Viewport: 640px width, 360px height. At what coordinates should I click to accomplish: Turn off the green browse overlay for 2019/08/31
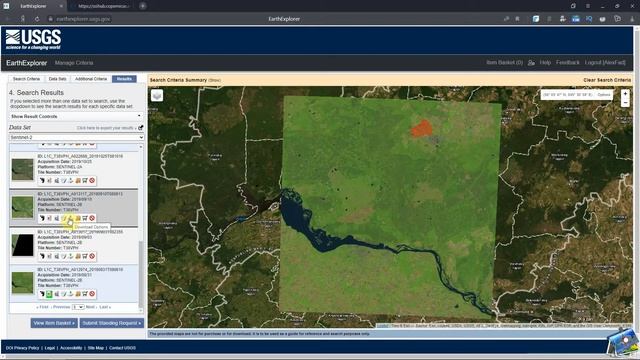pyautogui.click(x=49, y=293)
